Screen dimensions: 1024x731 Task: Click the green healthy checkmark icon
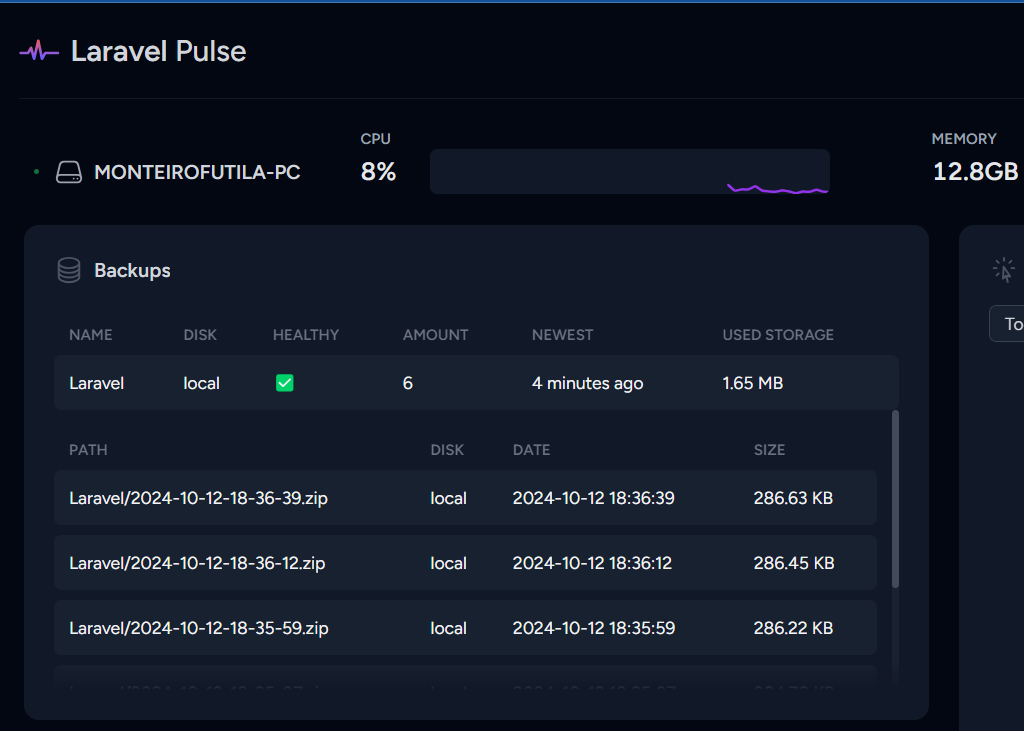coord(285,383)
